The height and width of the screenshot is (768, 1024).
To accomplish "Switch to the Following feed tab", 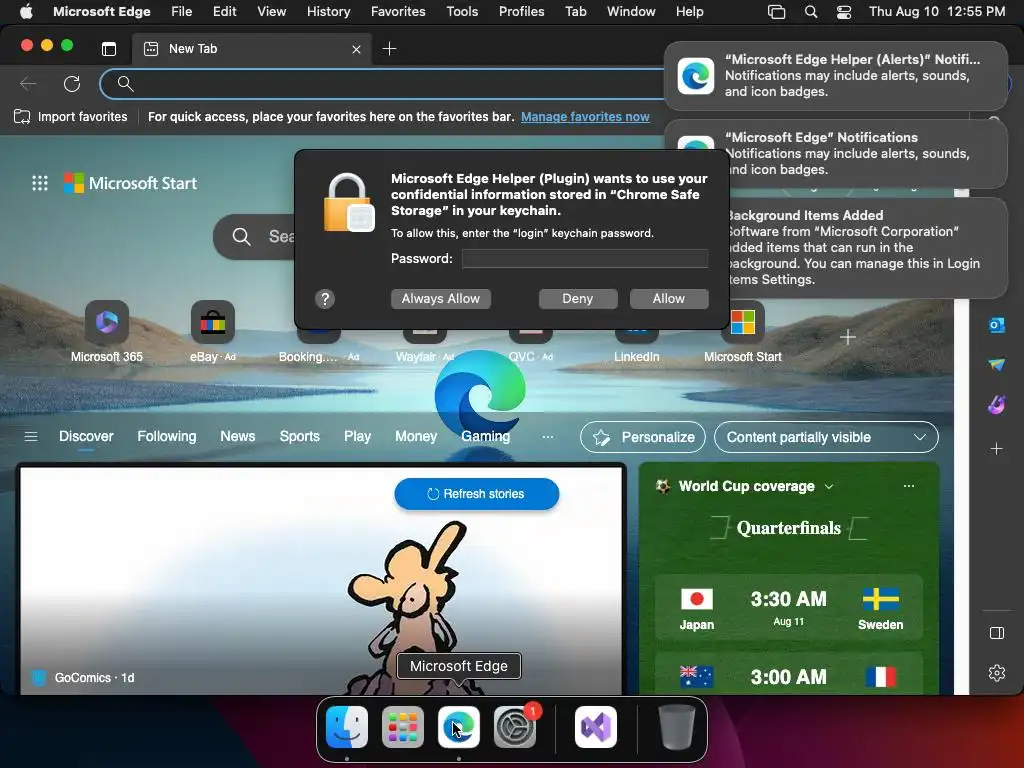I will click(x=167, y=436).
